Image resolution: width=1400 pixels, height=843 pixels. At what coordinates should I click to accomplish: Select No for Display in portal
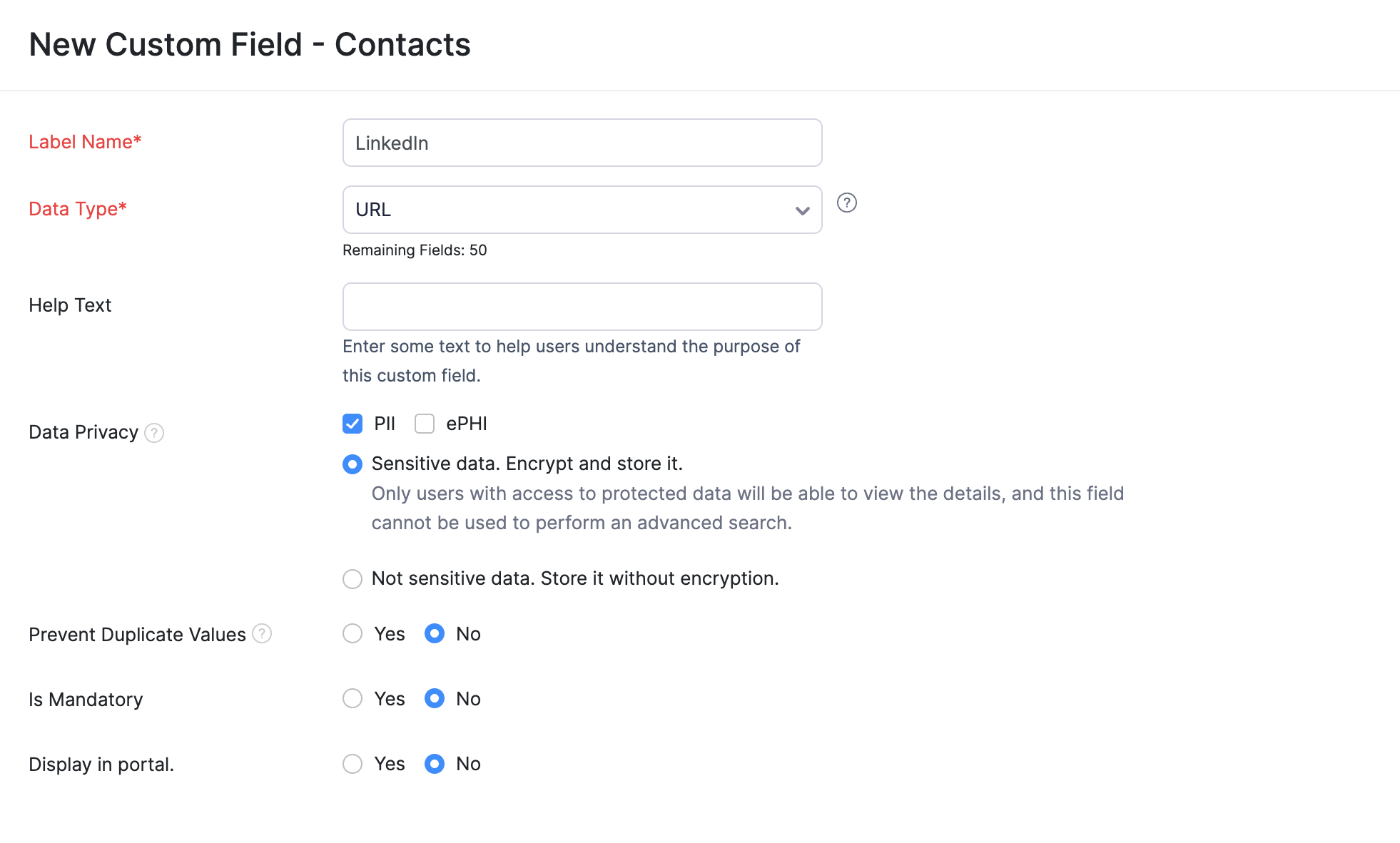(x=434, y=764)
